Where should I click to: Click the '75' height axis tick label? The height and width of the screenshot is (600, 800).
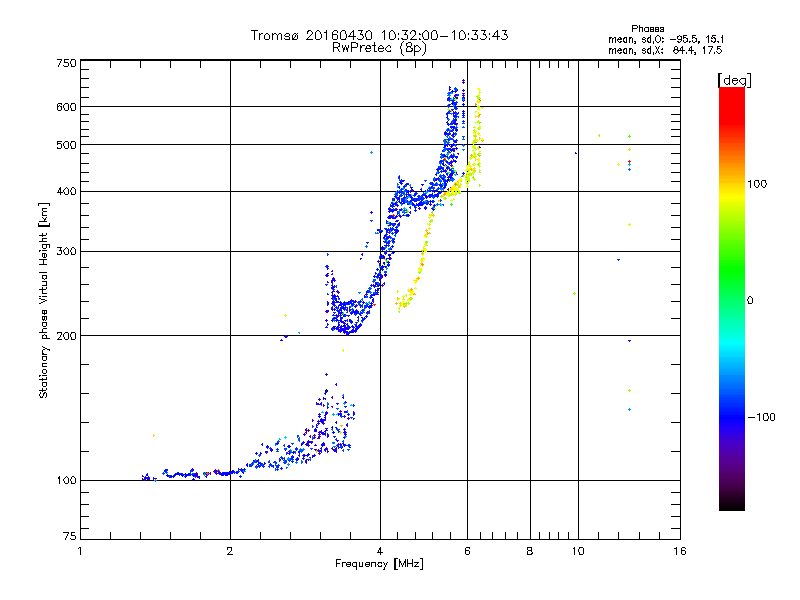(x=70, y=536)
